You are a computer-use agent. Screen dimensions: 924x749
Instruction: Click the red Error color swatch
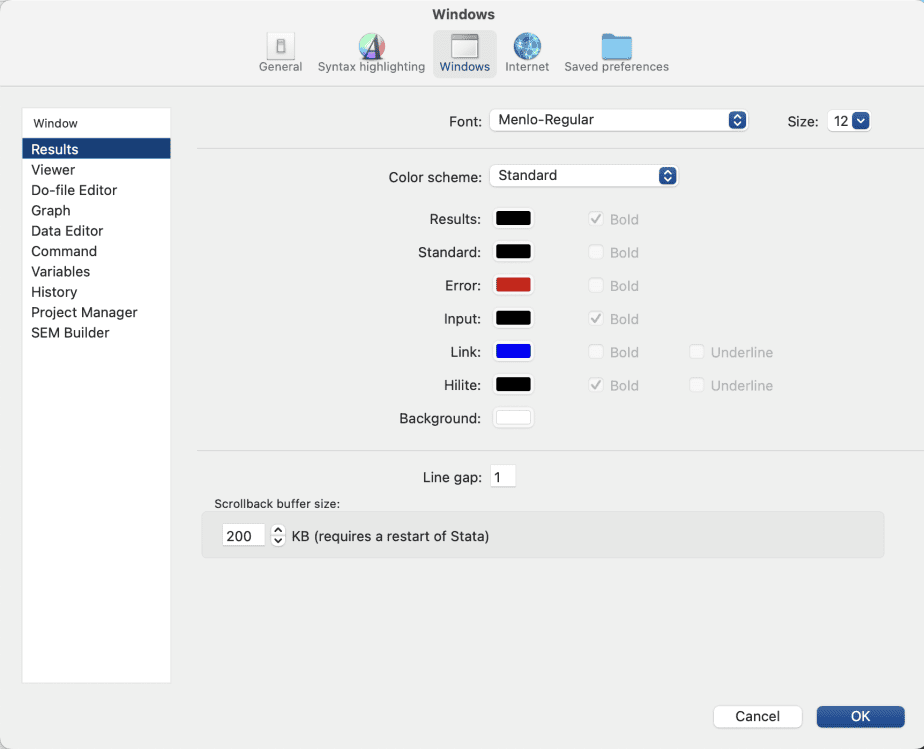point(513,285)
